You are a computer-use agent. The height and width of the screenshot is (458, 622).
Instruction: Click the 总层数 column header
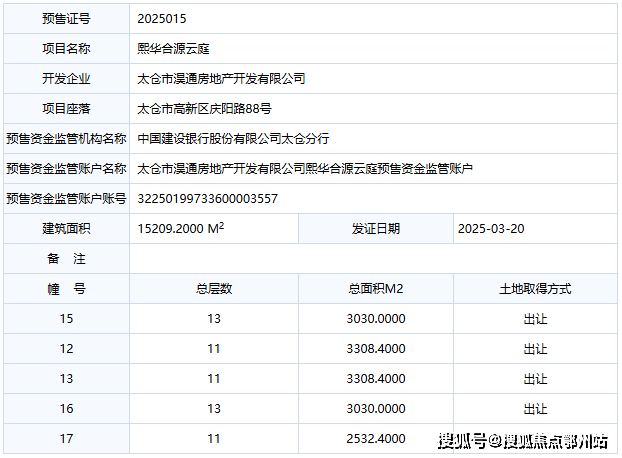click(214, 289)
